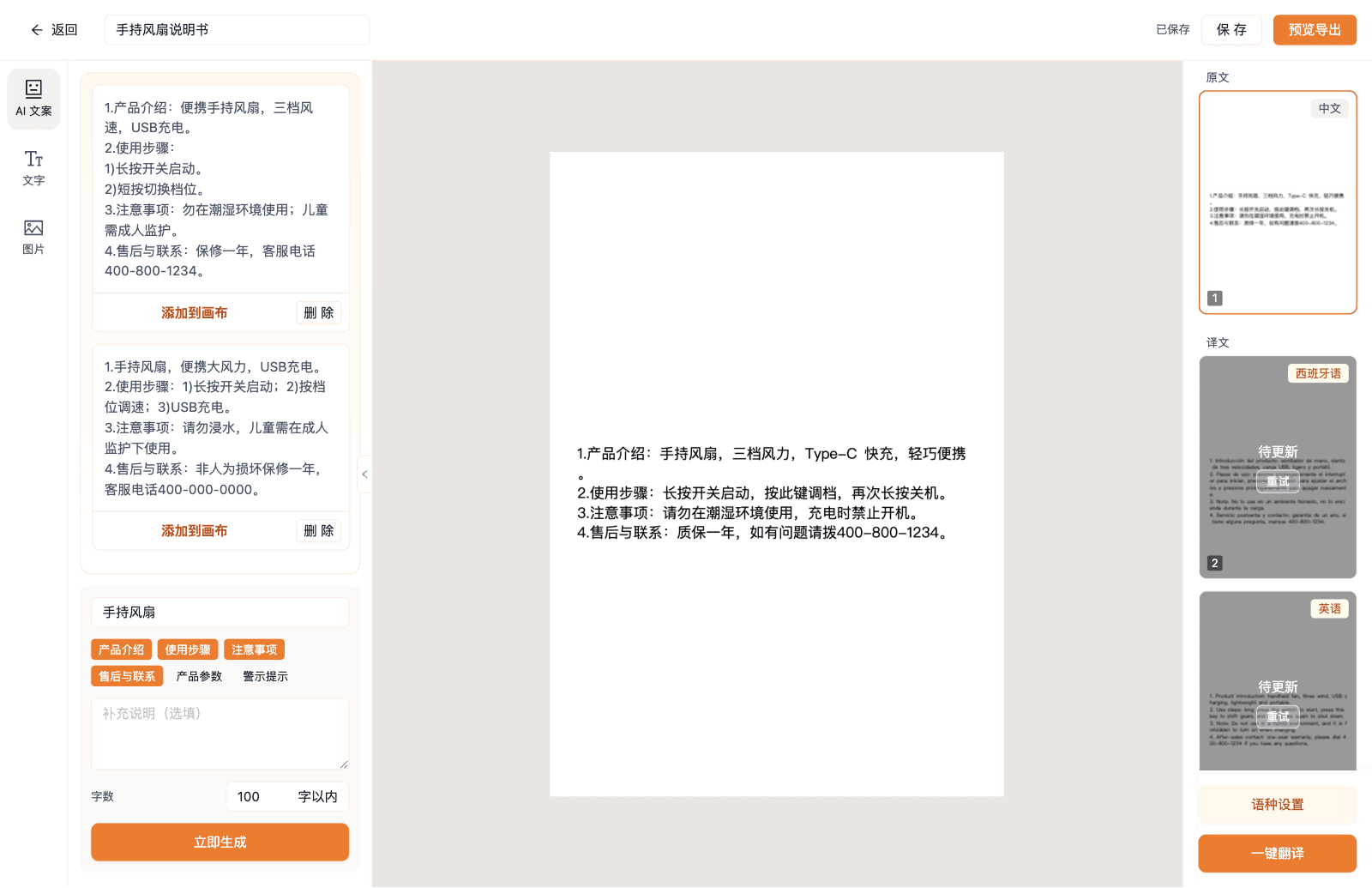Screen dimensions: 1372x888
Task: Toggle the 产品介绍 tag
Action: [121, 650]
